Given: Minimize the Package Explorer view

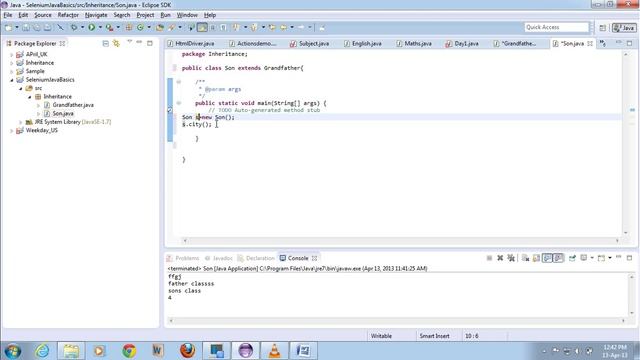Looking at the screenshot, I should pyautogui.click(x=139, y=43).
